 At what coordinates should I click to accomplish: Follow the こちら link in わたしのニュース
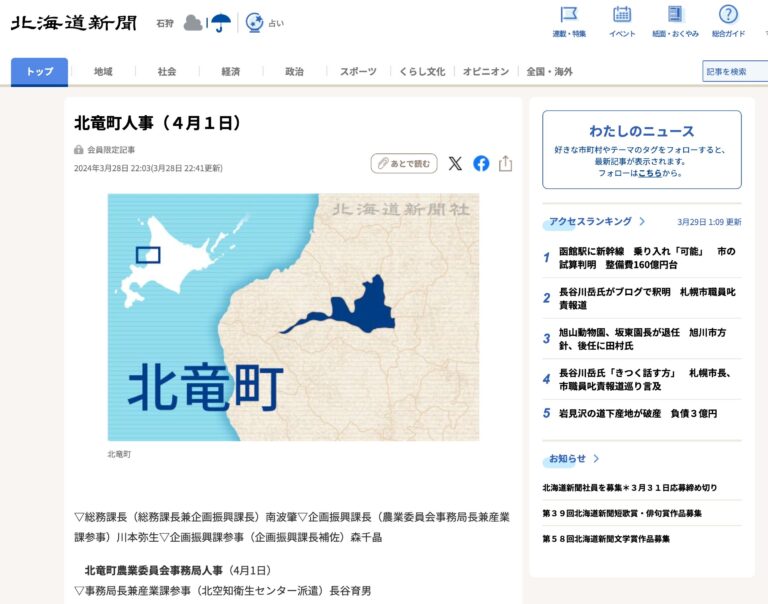coord(650,173)
